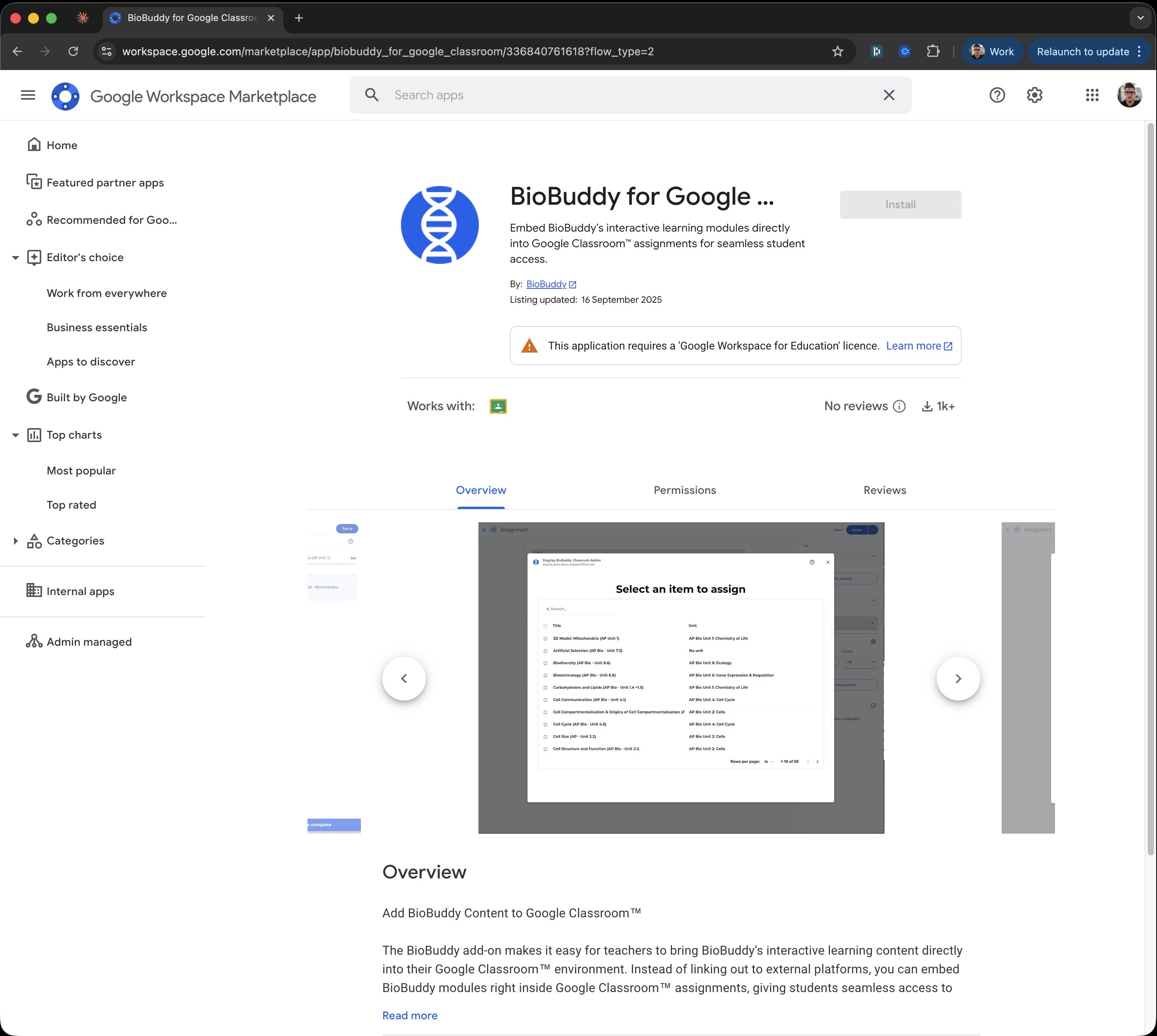
Task: Show previous screenshot in carousel
Action: point(404,678)
